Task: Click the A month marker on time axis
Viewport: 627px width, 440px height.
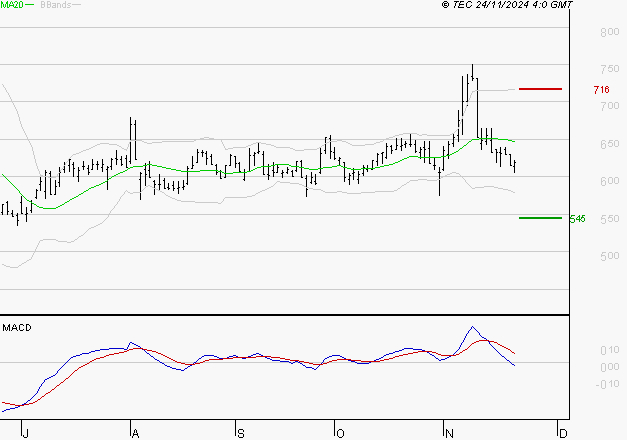Action: pyautogui.click(x=135, y=434)
